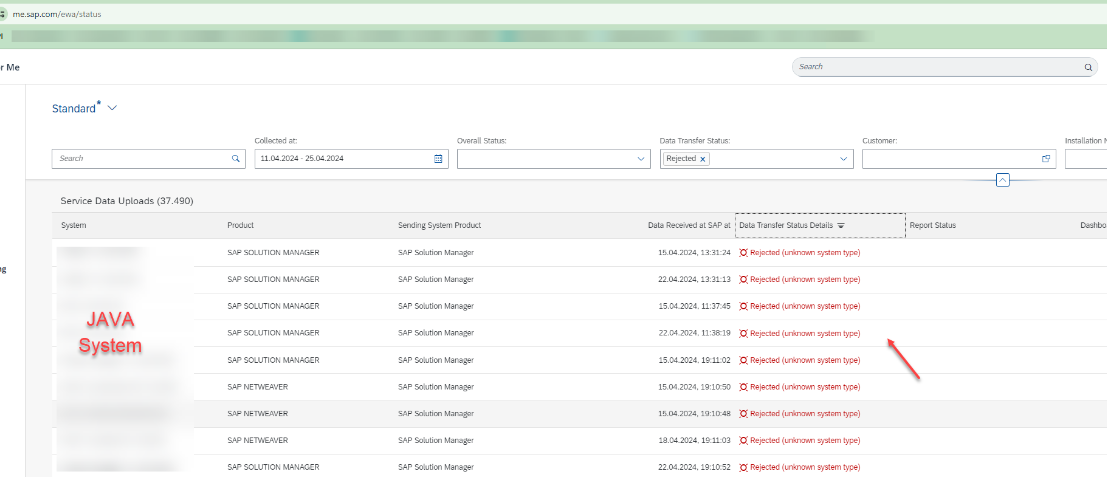The height and width of the screenshot is (488, 1107).
Task: Click the date 15.04.2024, 13:31:24
Action: coord(694,253)
